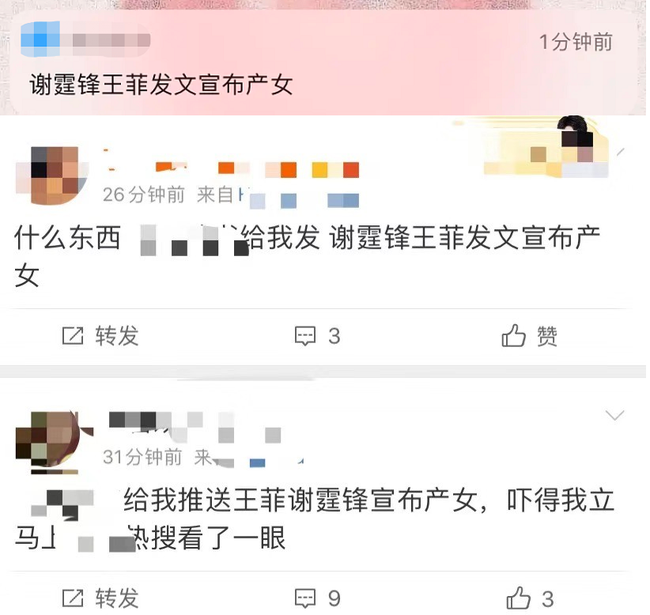Click 转发 label on first post

[x=117, y=336]
